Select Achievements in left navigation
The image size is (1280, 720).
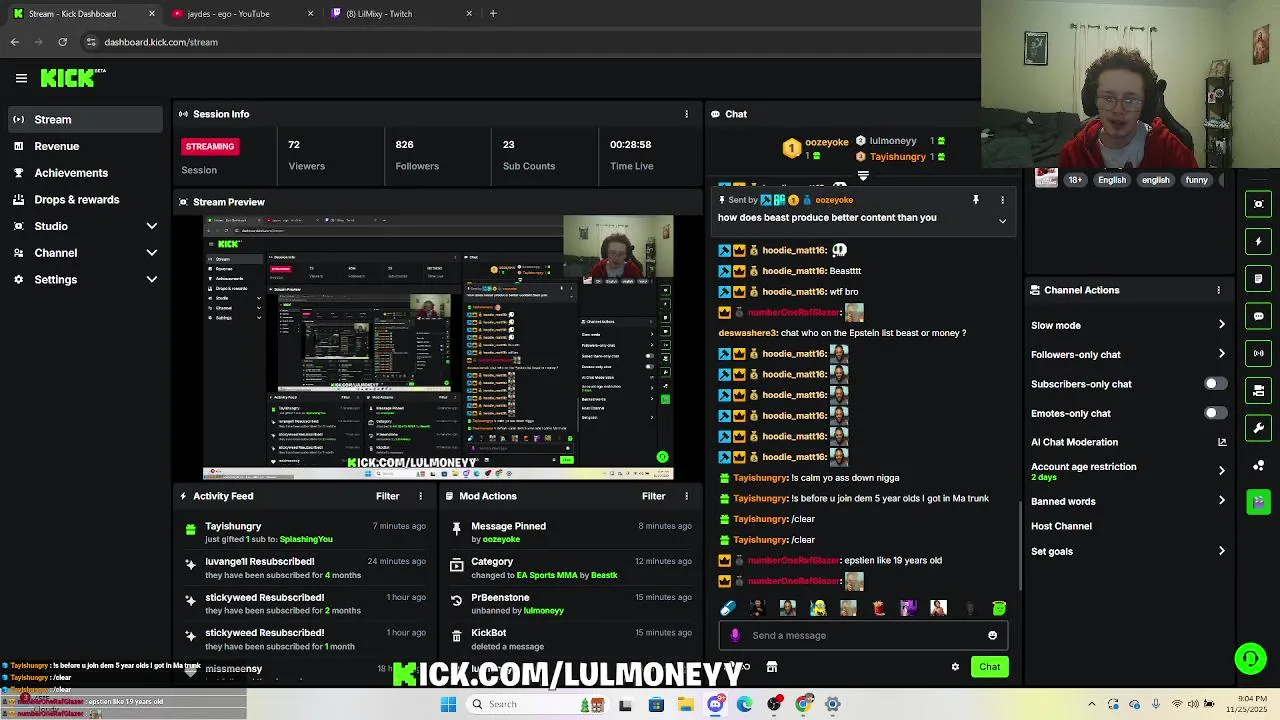(x=83, y=173)
